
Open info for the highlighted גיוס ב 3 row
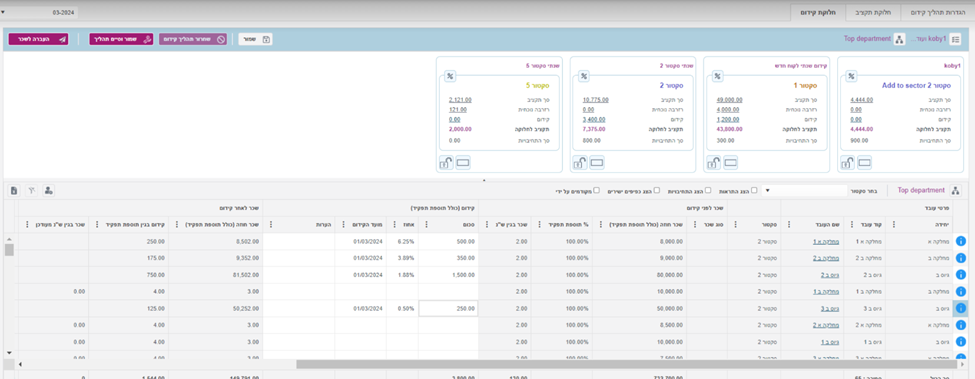click(x=961, y=308)
